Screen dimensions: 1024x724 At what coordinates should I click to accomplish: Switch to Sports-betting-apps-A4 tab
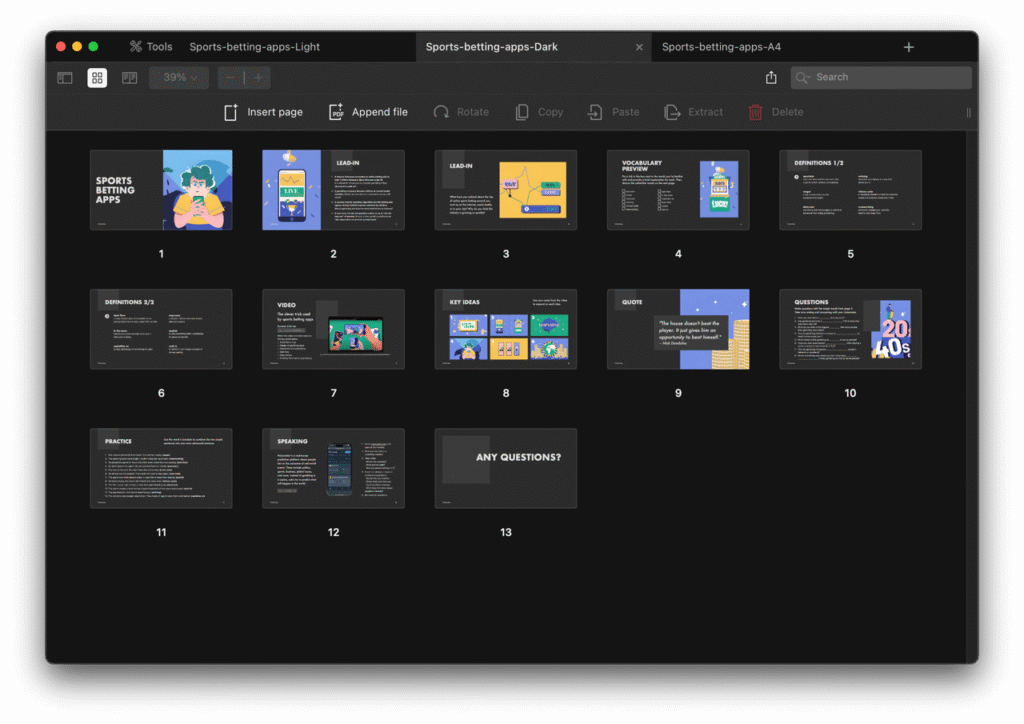click(721, 47)
